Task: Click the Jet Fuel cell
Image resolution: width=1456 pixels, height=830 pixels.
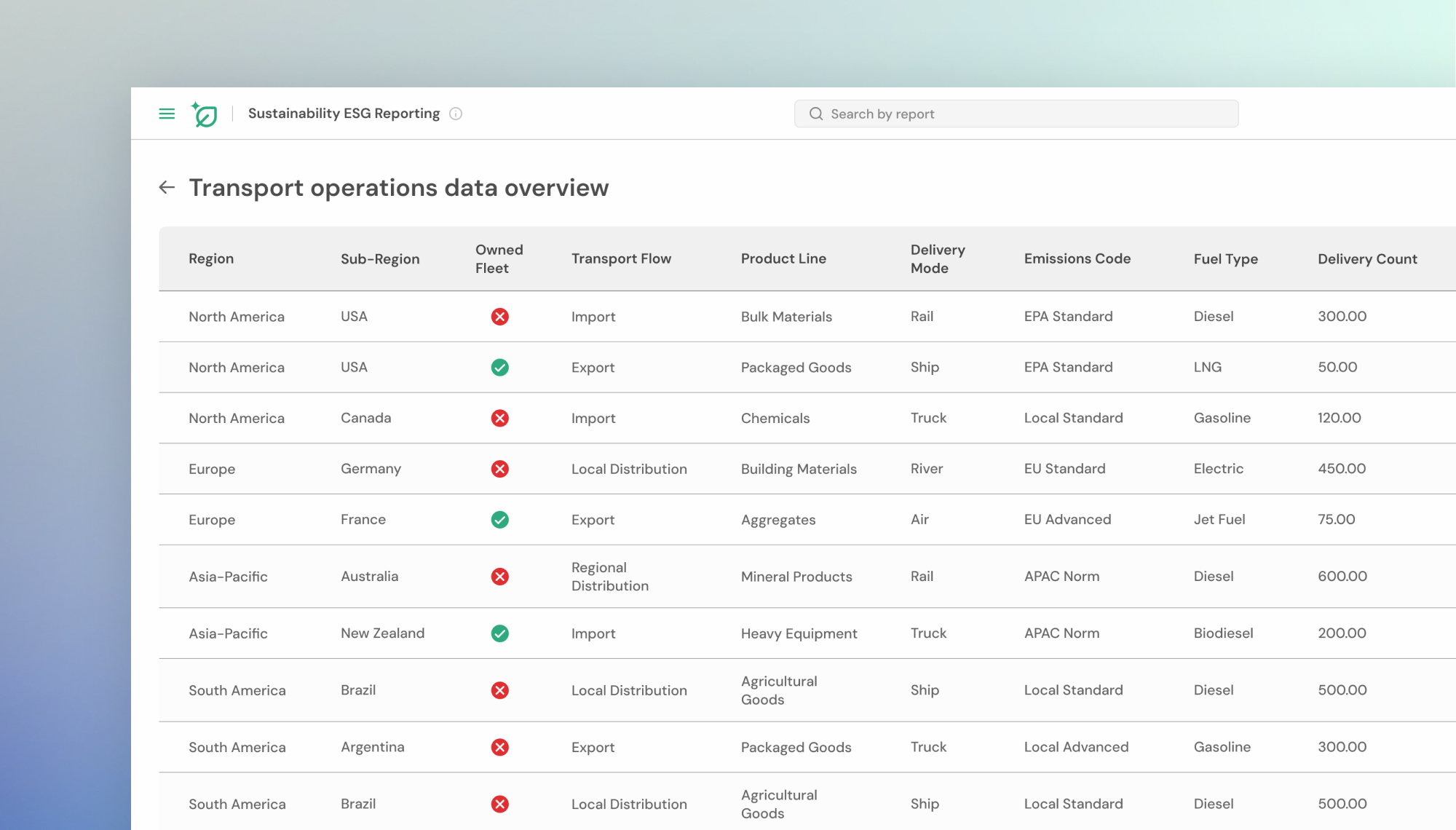Action: [x=1219, y=519]
